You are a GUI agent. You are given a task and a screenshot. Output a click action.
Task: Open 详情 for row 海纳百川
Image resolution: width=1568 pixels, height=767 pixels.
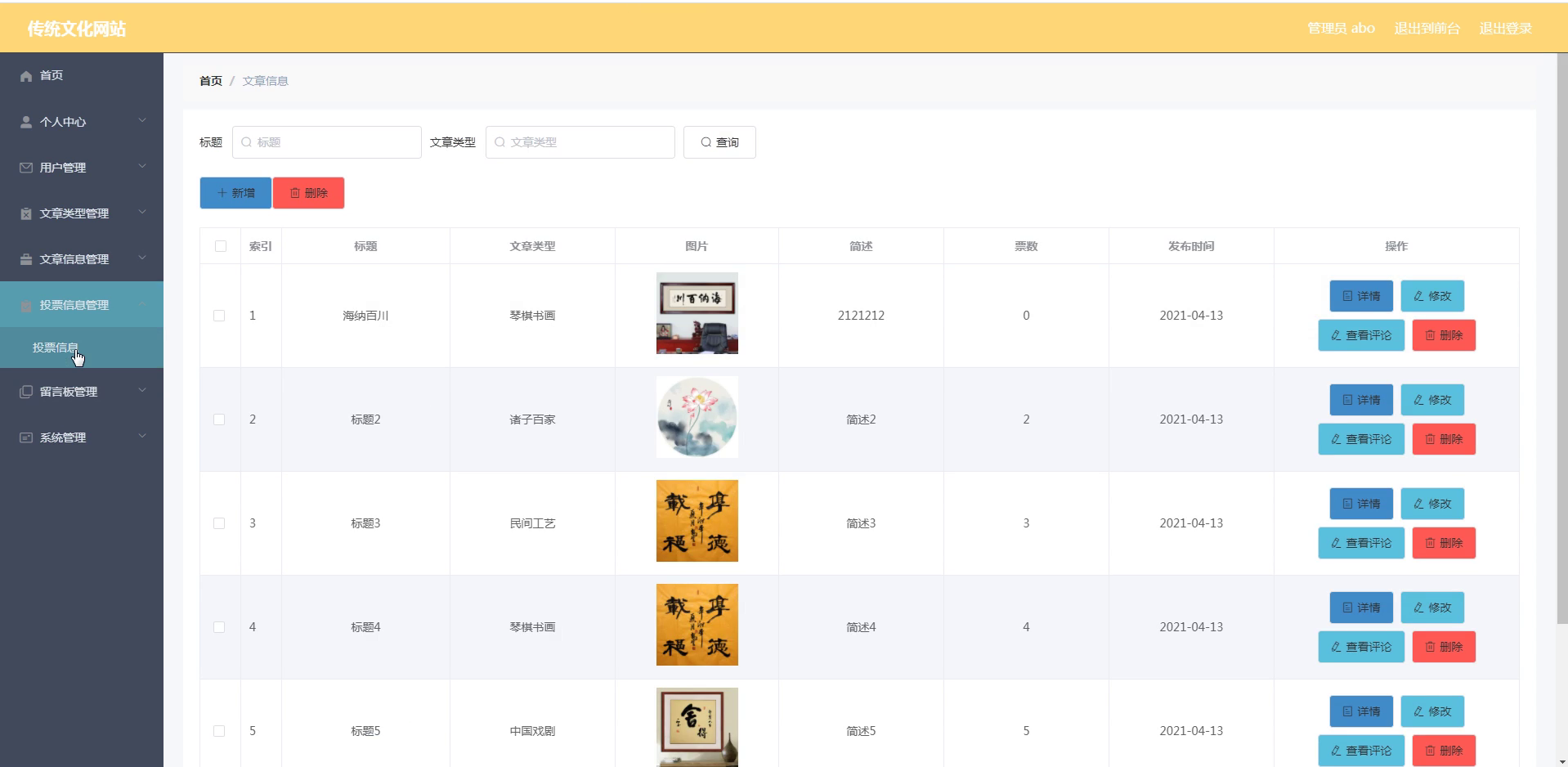pos(1361,296)
